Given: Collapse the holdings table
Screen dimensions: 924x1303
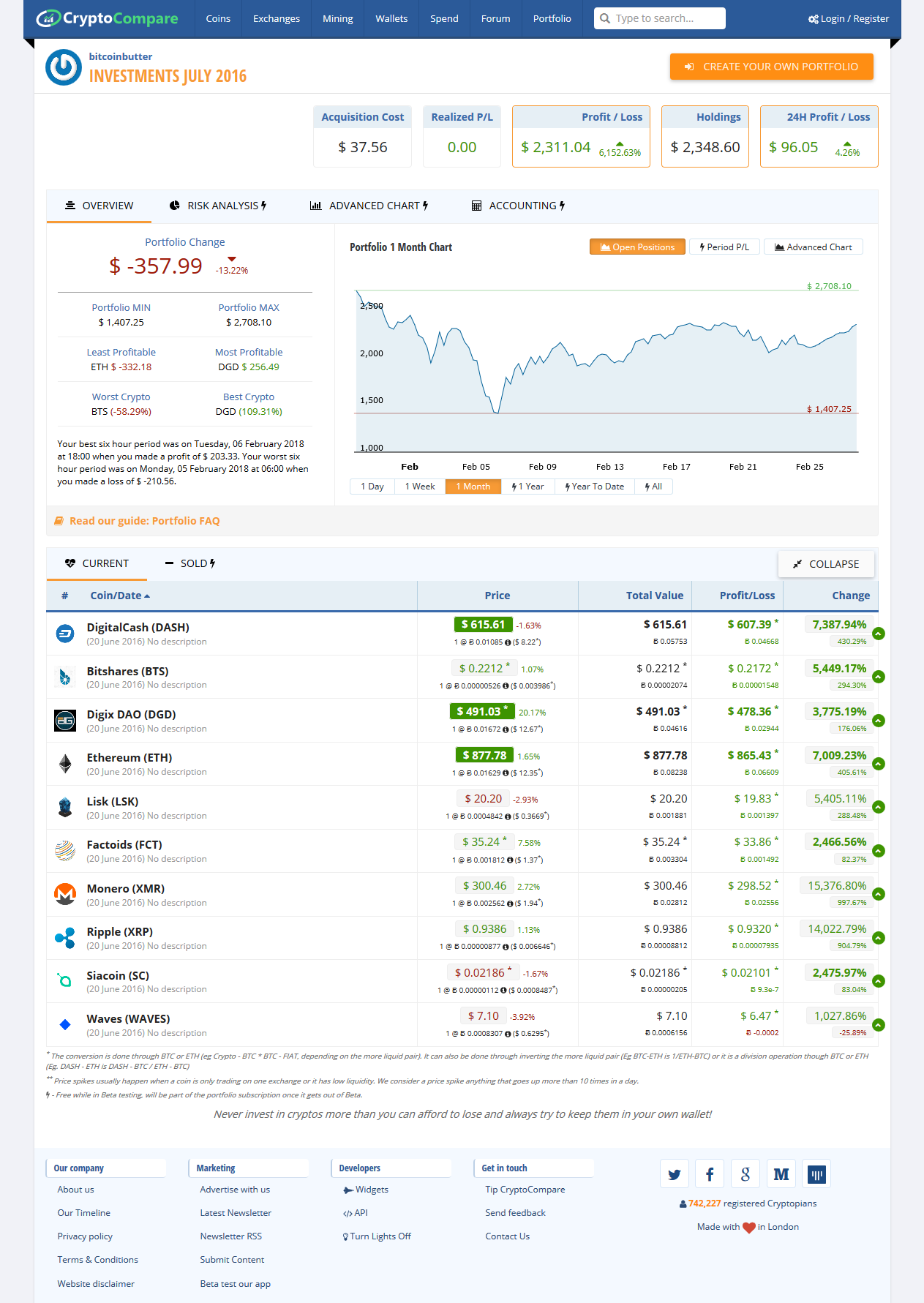Looking at the screenshot, I should tap(826, 564).
